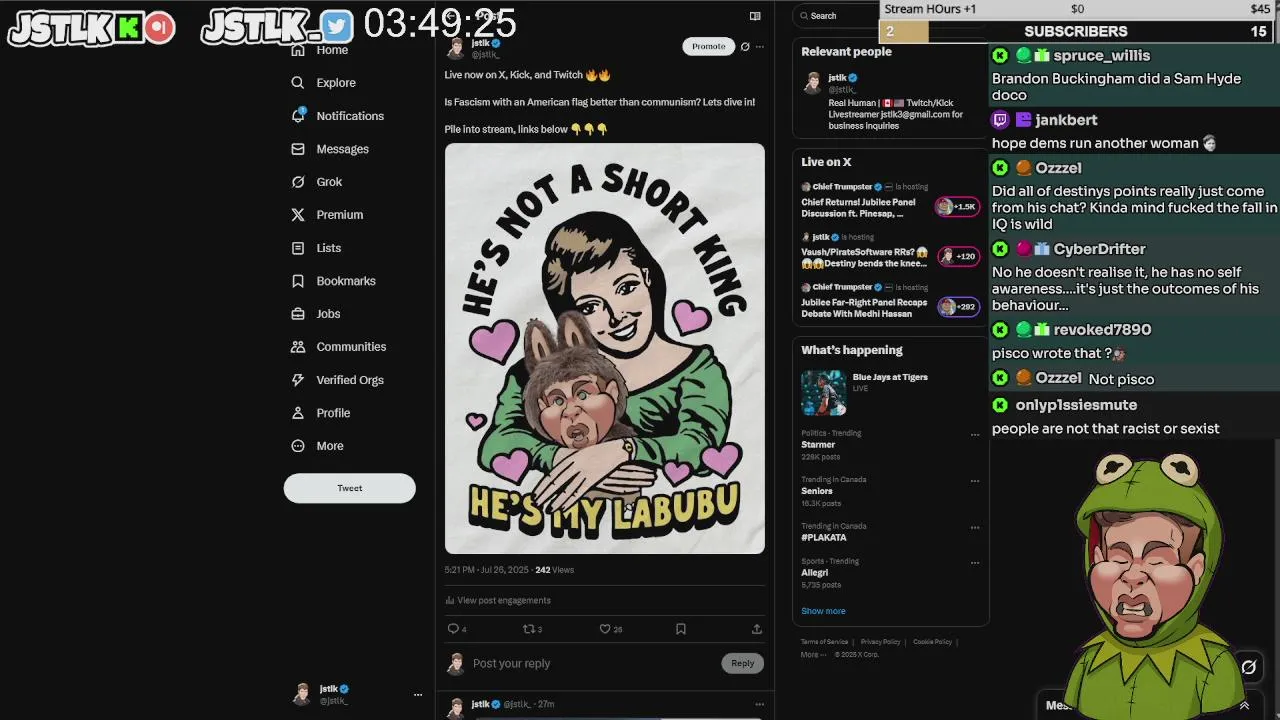Open the three-dot menu beside Seniors trend
Viewport: 1280px width, 720px height.
tap(975, 480)
